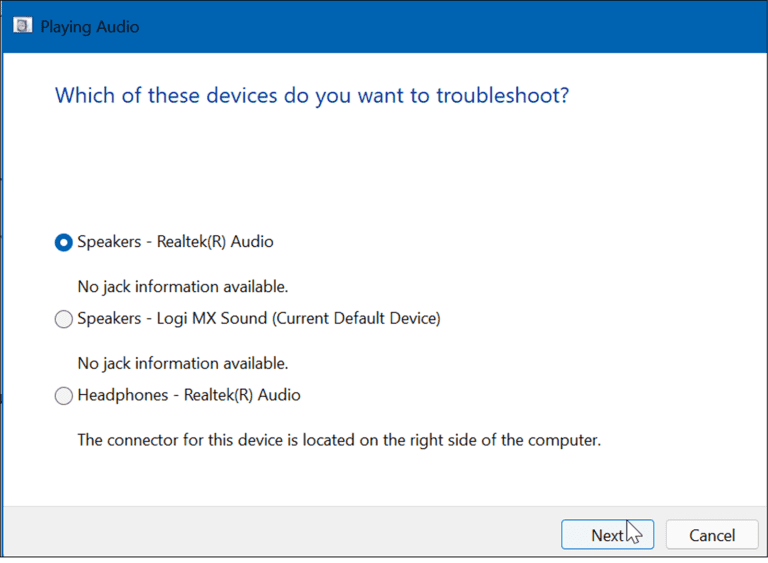Image resolution: width=768 pixels, height=563 pixels.
Task: Click the 'Speakers - Realtek(R) Audio' label text
Action: tap(175, 242)
